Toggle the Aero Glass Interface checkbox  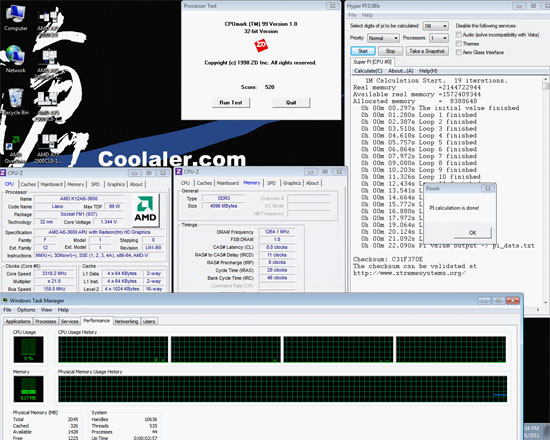click(458, 52)
